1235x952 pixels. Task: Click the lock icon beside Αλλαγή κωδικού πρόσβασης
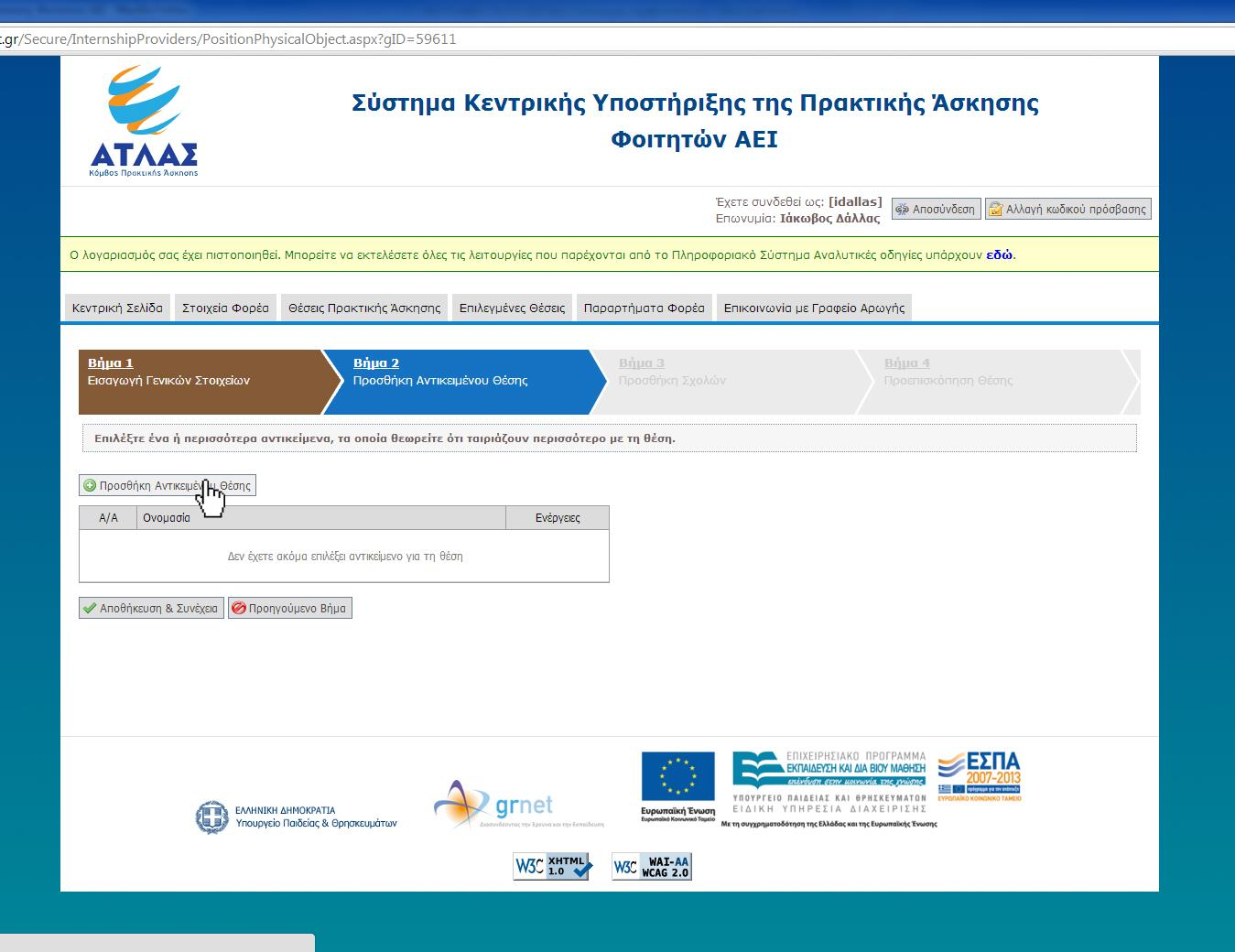point(995,210)
